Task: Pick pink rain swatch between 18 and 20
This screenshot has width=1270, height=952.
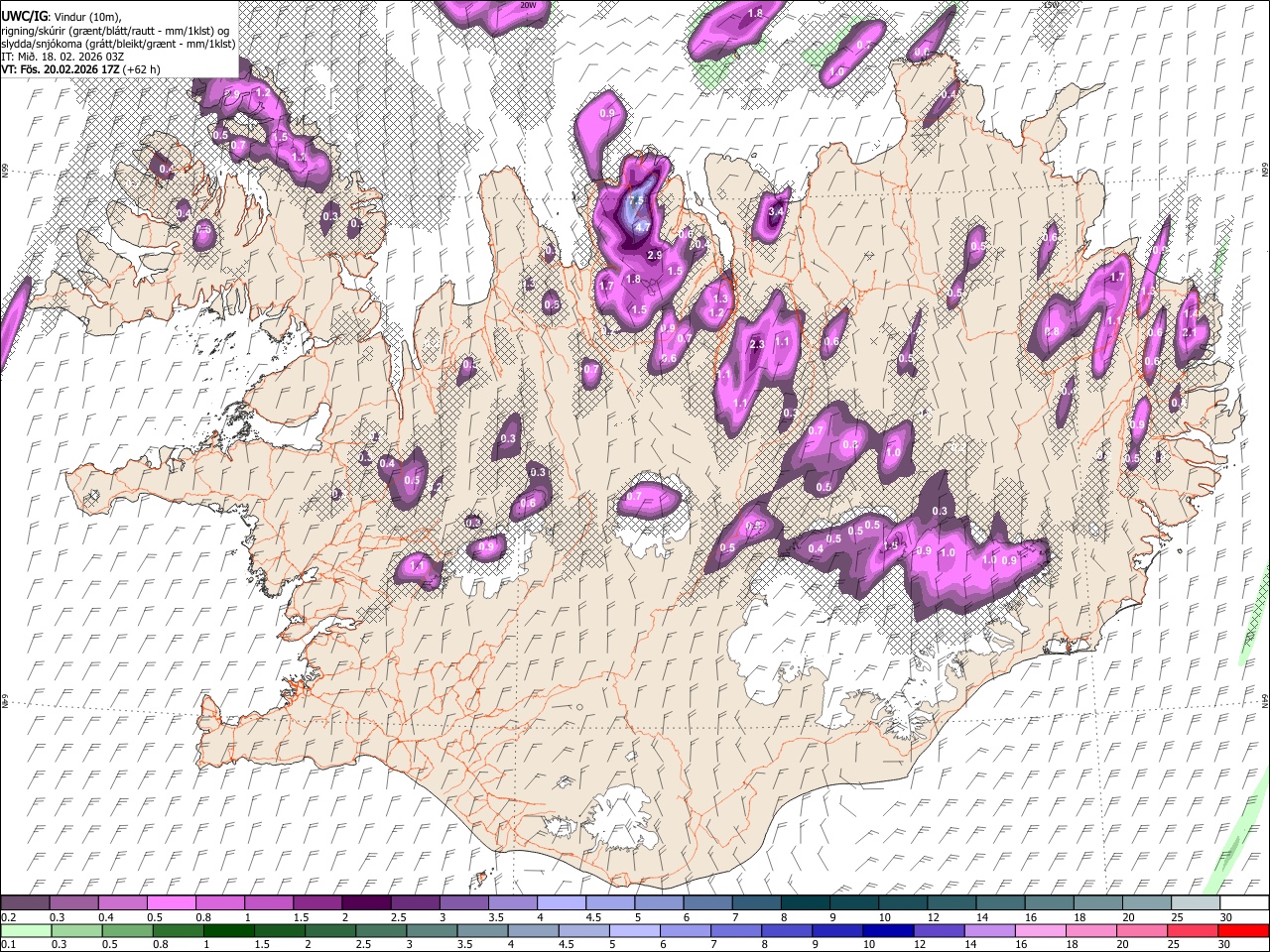Action: pos(1089,931)
